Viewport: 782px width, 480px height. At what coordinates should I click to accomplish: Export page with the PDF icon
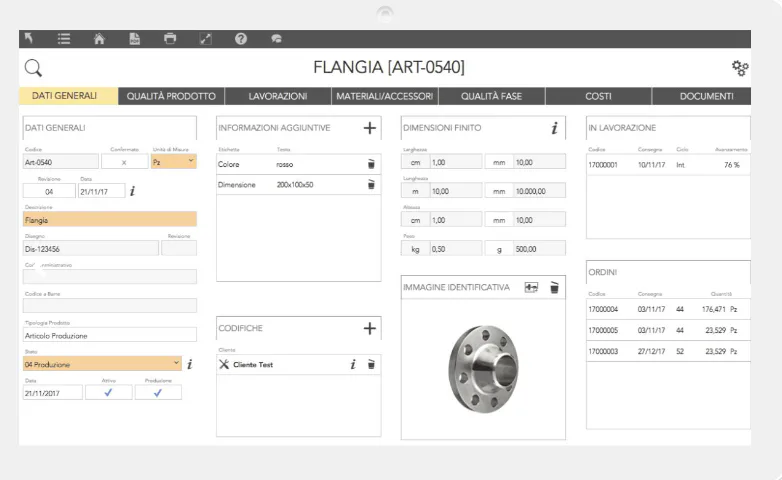(x=135, y=39)
